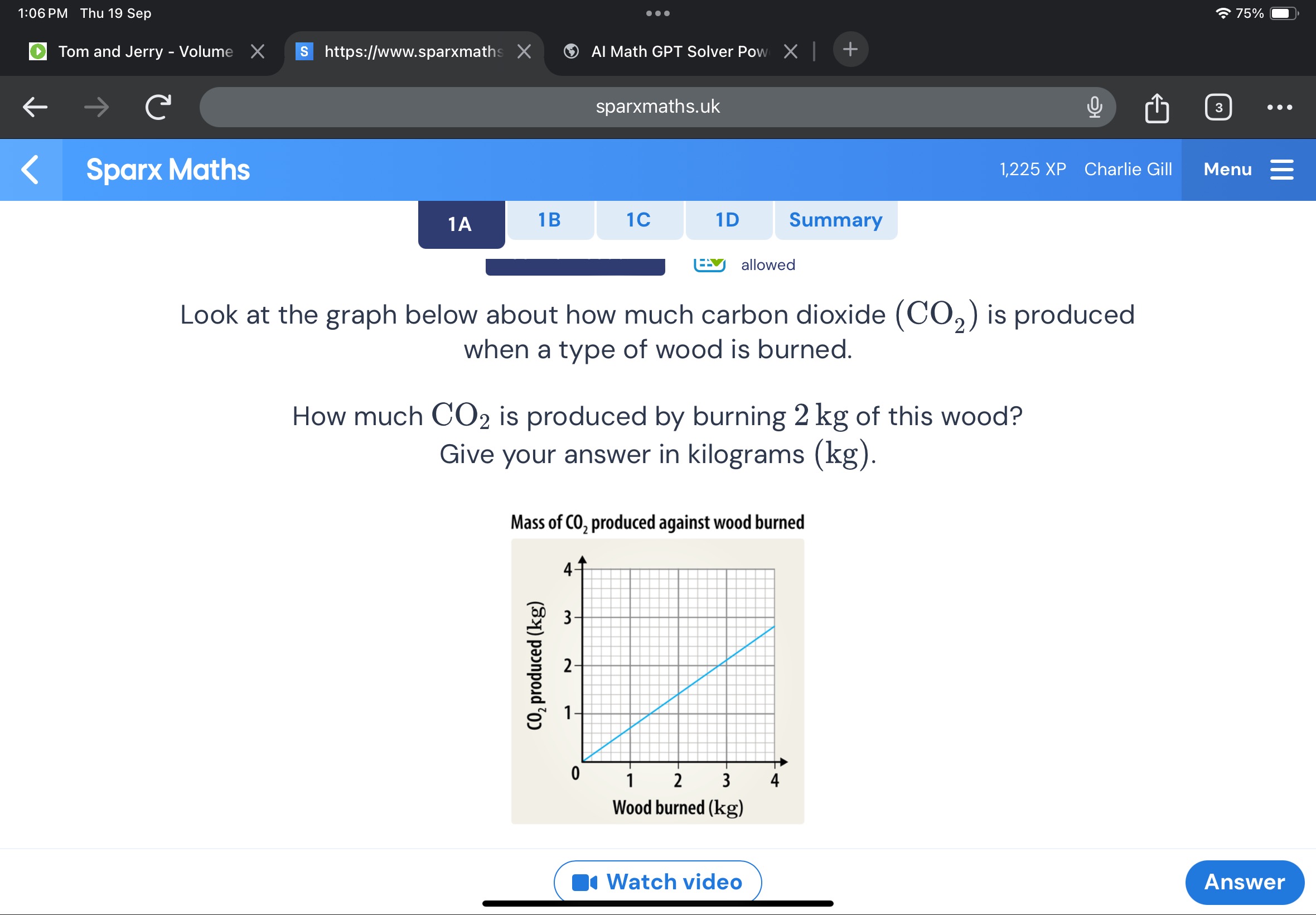
Task: Open the browser three-dot options menu
Action: (x=1279, y=107)
